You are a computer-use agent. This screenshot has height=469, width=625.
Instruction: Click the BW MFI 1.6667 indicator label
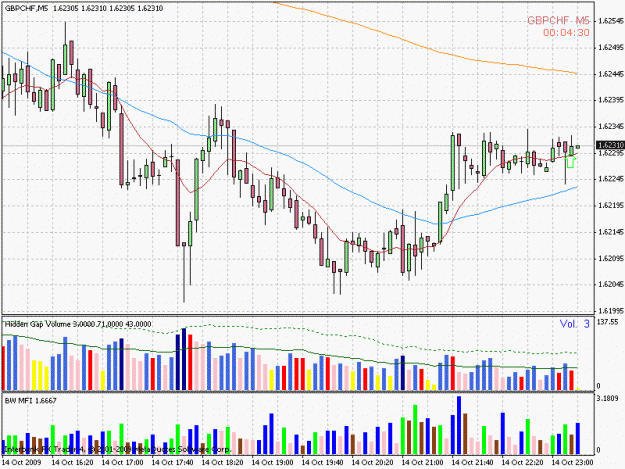[30, 400]
